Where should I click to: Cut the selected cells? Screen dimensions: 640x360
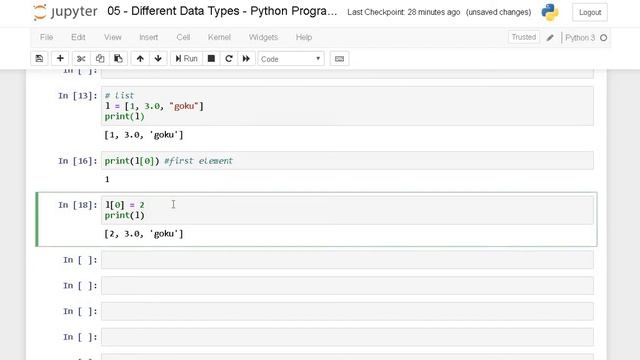81,59
